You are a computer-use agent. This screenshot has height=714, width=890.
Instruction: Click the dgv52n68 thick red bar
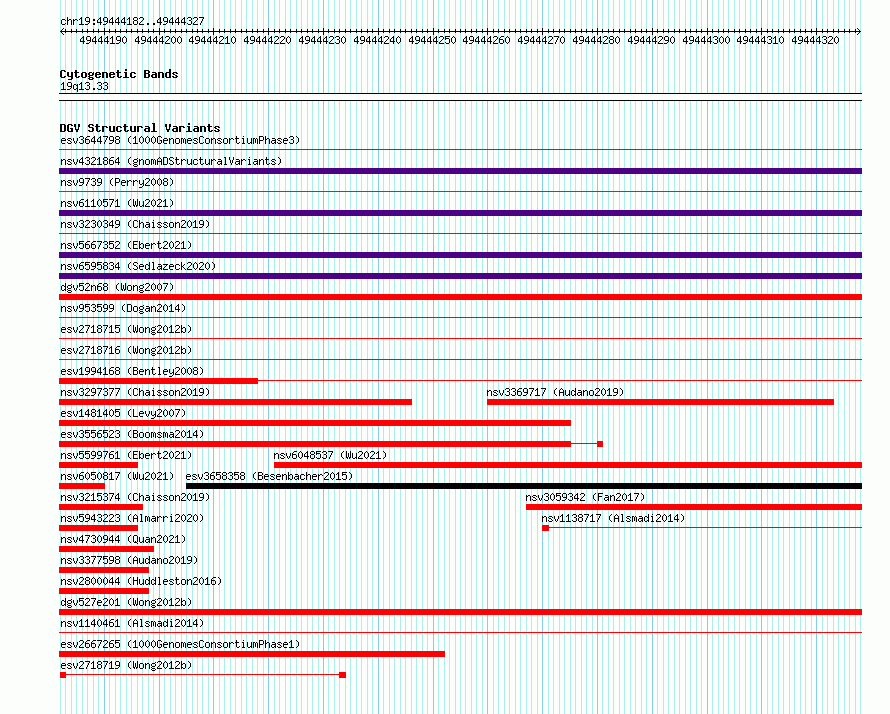pyautogui.click(x=460, y=297)
